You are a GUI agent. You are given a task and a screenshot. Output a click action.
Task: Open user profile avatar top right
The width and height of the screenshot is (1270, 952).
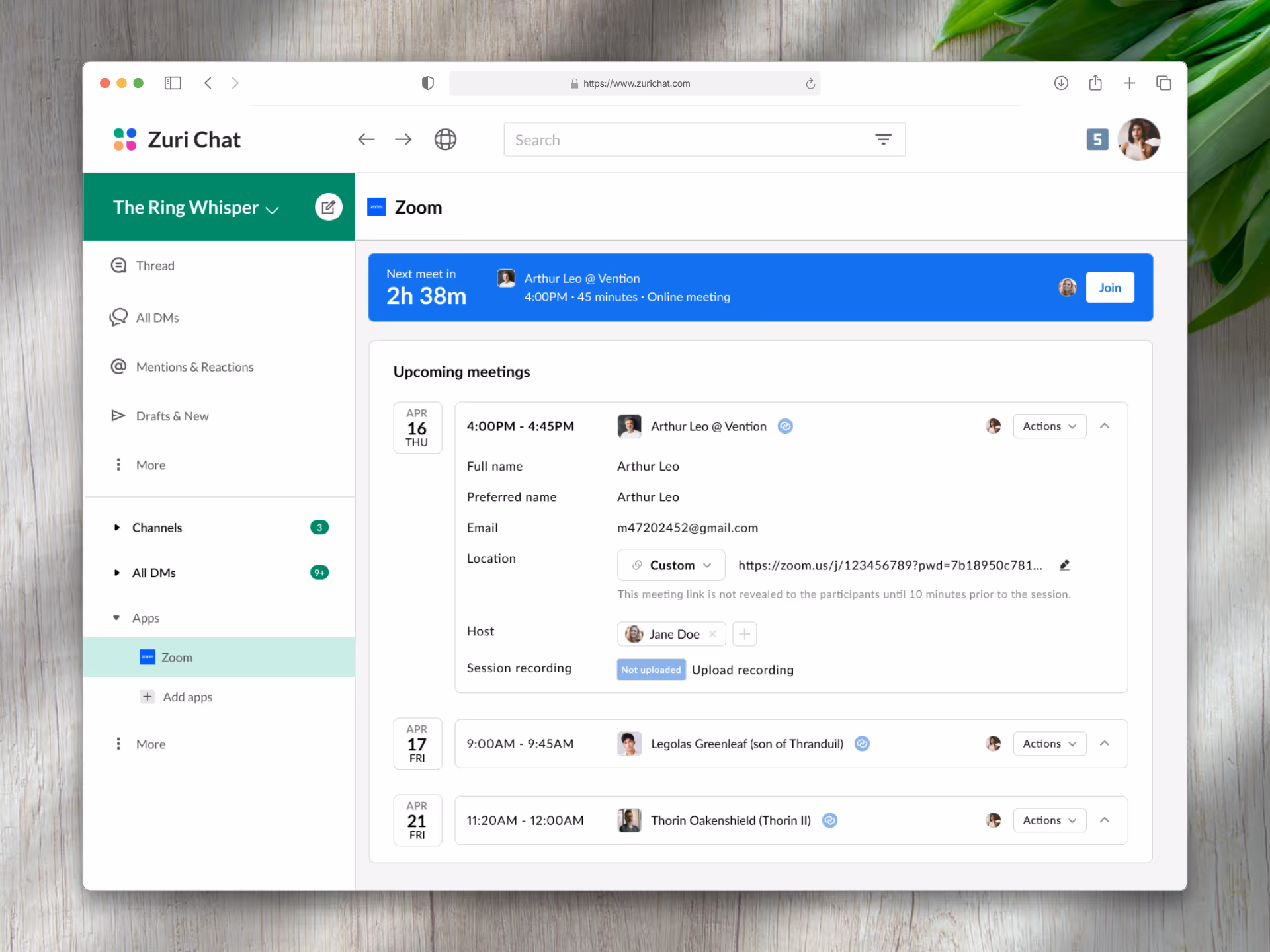[1138, 139]
